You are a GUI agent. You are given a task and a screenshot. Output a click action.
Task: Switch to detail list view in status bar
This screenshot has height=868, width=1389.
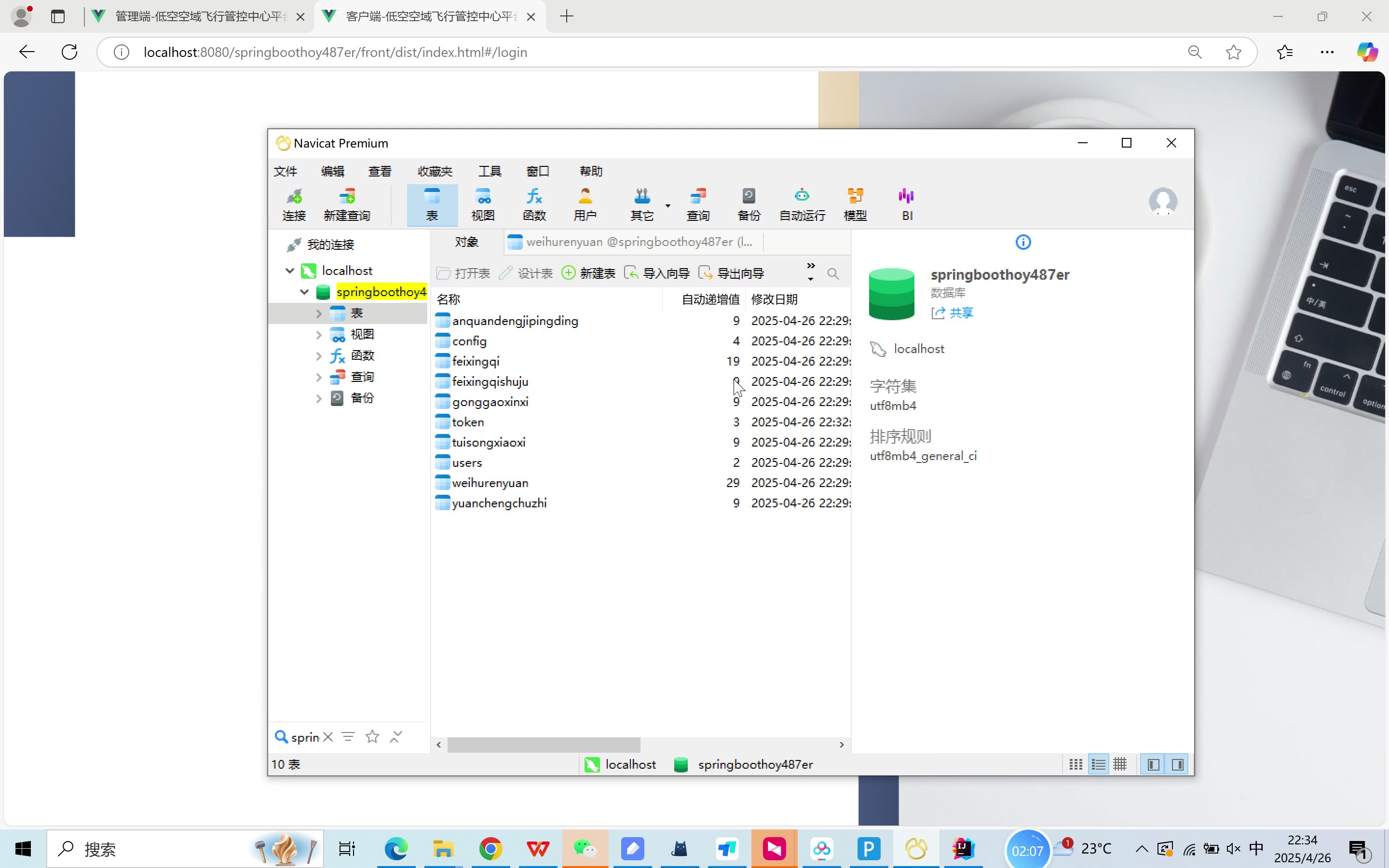coord(1098,764)
